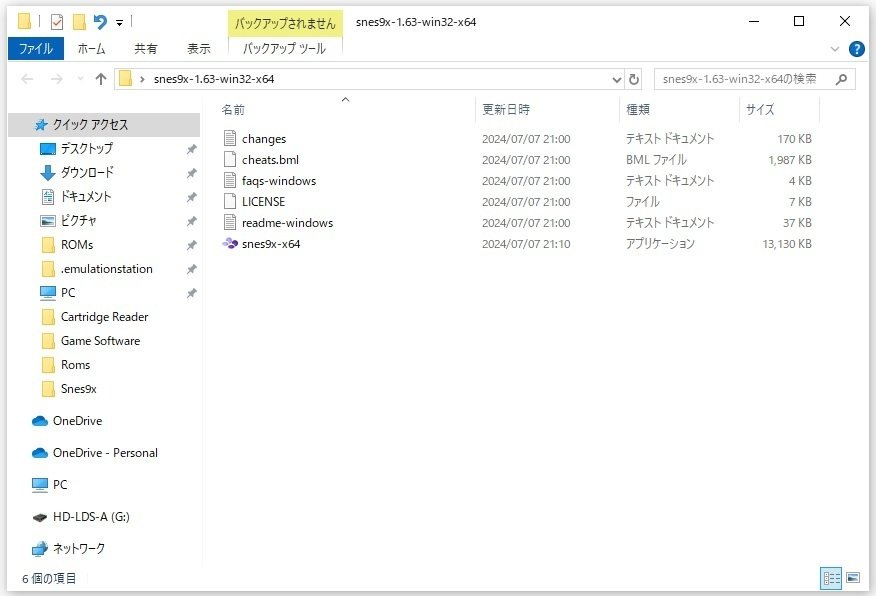The image size is (876, 596).
Task: Switch to the ホーム ribbon tab
Action: pyautogui.click(x=92, y=49)
